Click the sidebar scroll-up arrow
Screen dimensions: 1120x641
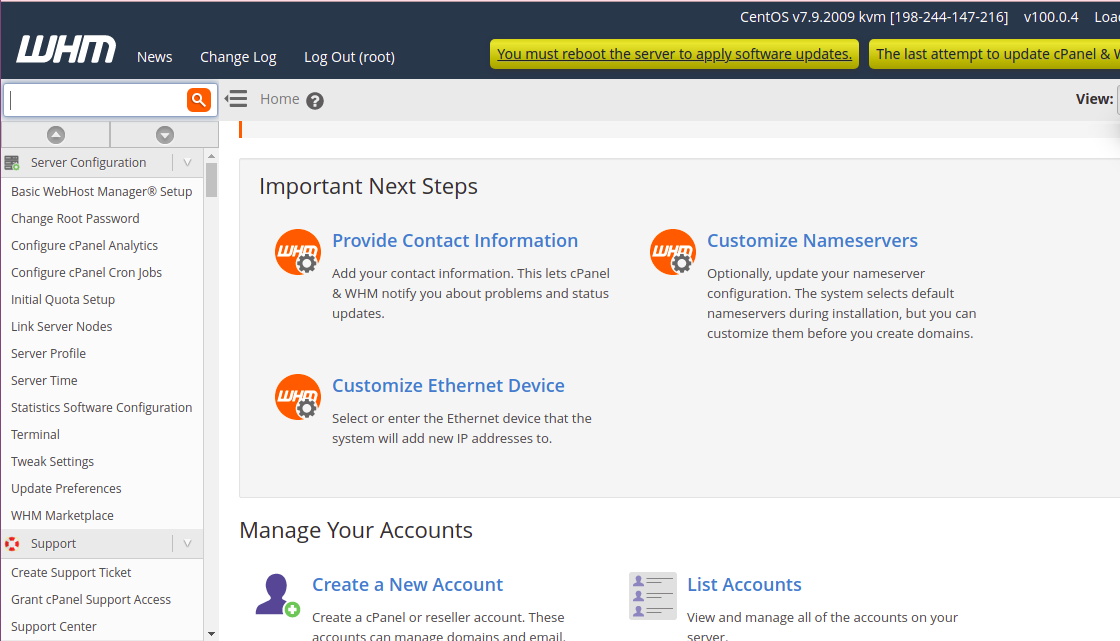tap(211, 156)
